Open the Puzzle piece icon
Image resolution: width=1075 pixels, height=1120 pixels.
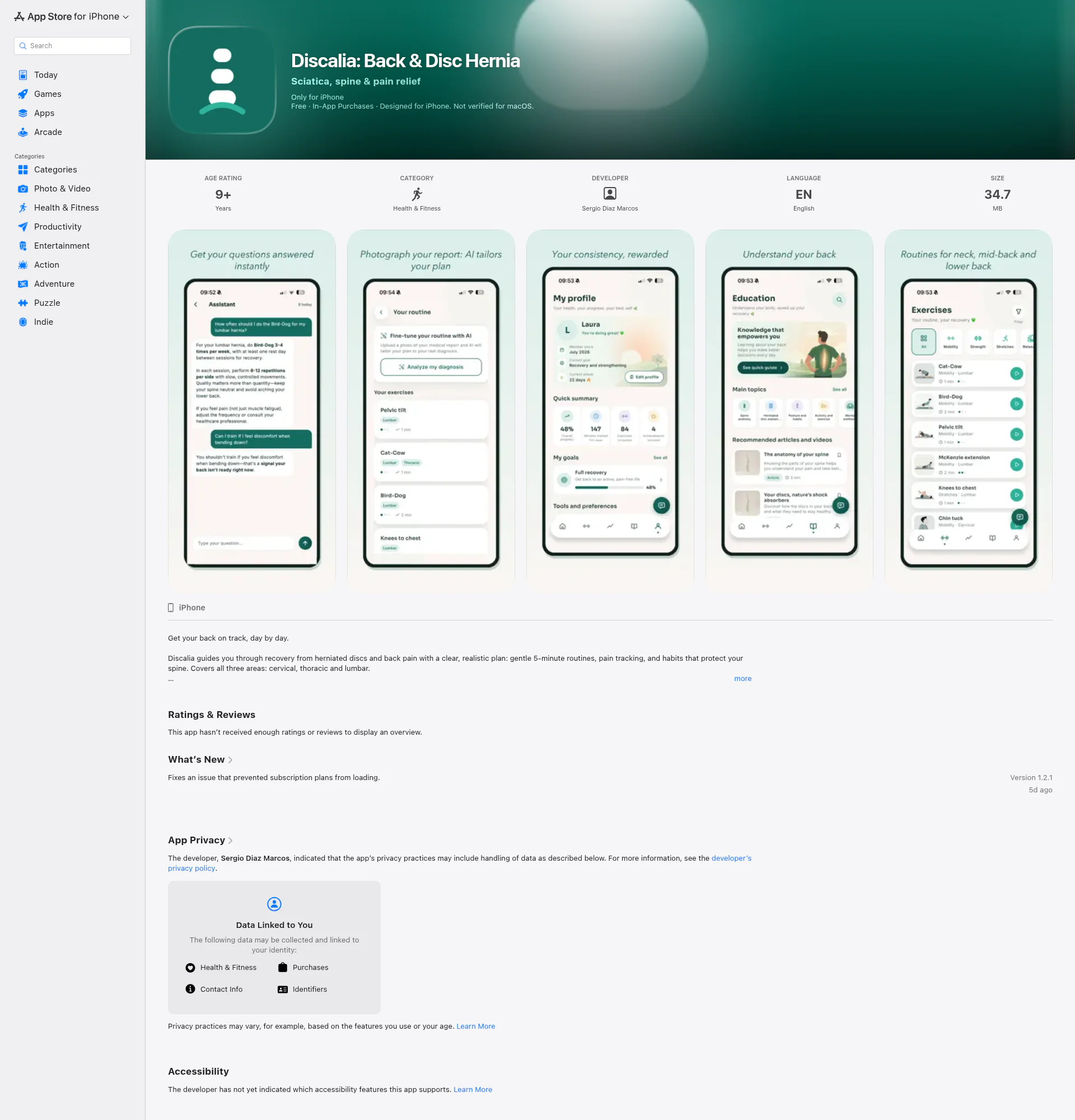tap(23, 303)
